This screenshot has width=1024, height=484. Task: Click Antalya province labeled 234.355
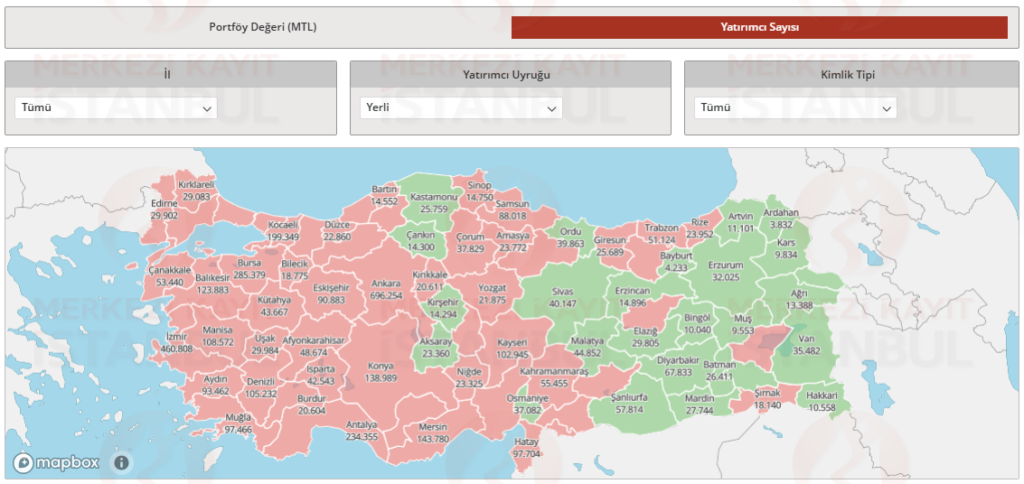click(x=362, y=430)
